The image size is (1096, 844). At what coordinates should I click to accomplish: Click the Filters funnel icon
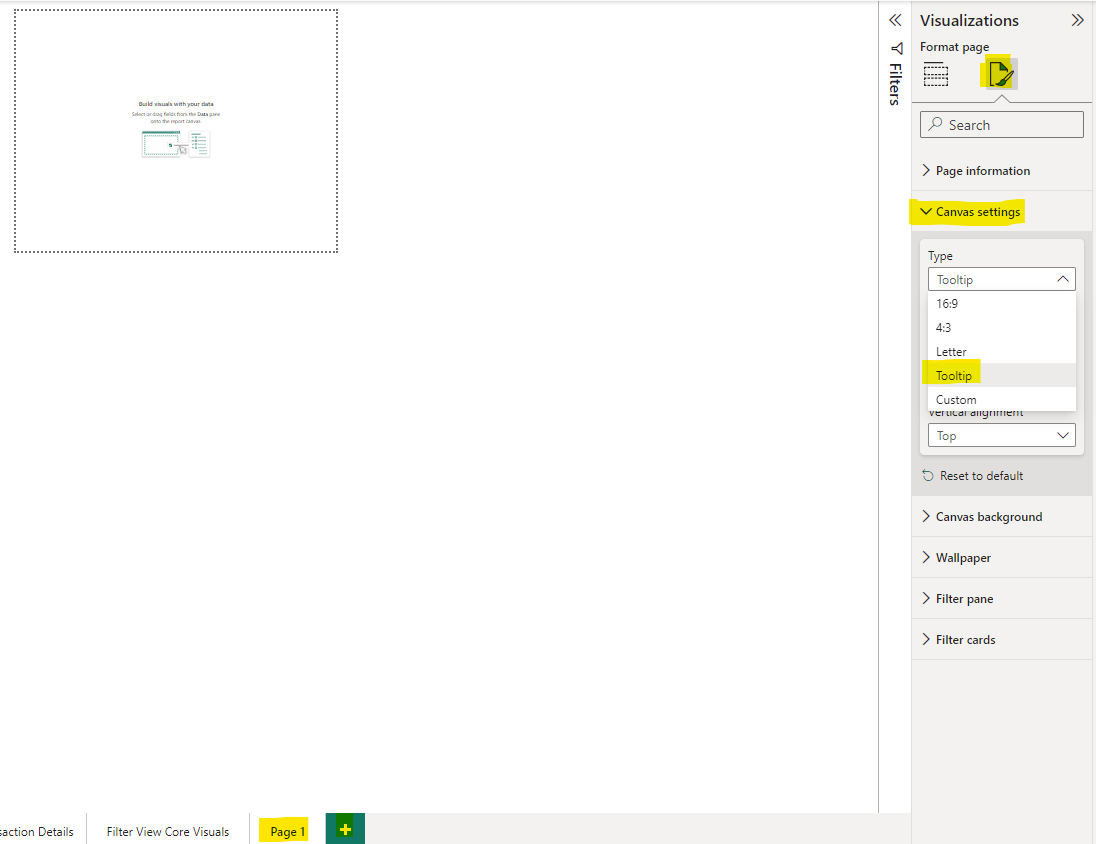pos(896,48)
